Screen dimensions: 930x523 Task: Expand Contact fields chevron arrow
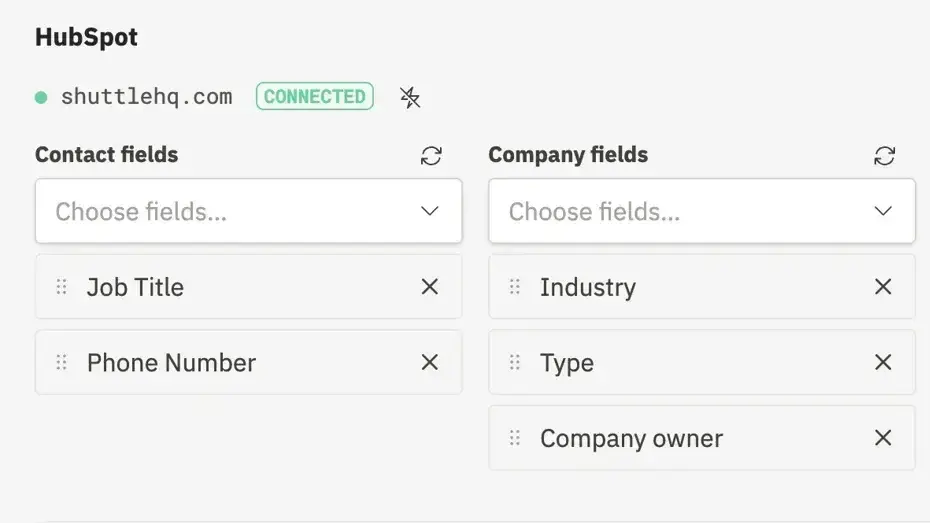tap(430, 211)
